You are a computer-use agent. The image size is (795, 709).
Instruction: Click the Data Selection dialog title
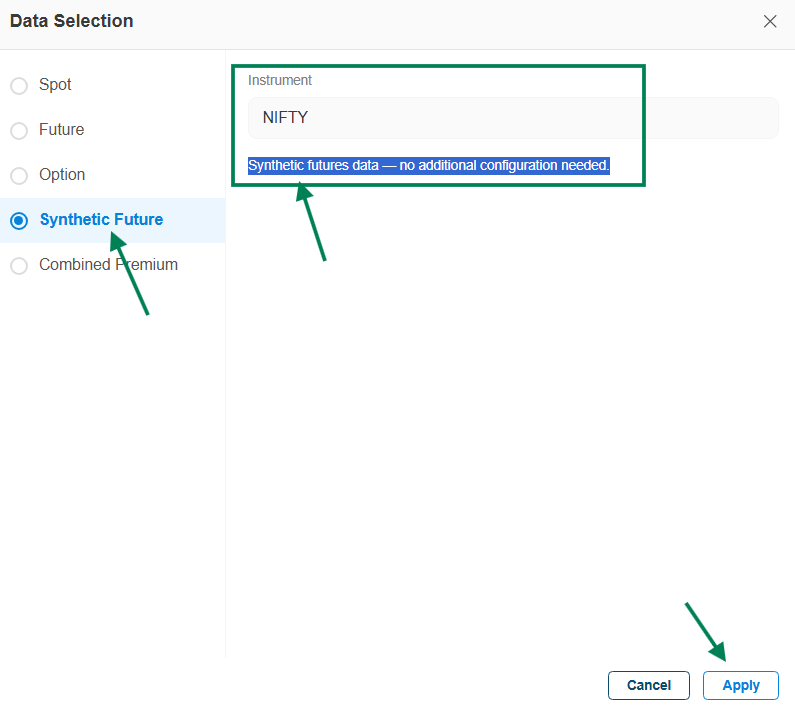click(x=71, y=21)
